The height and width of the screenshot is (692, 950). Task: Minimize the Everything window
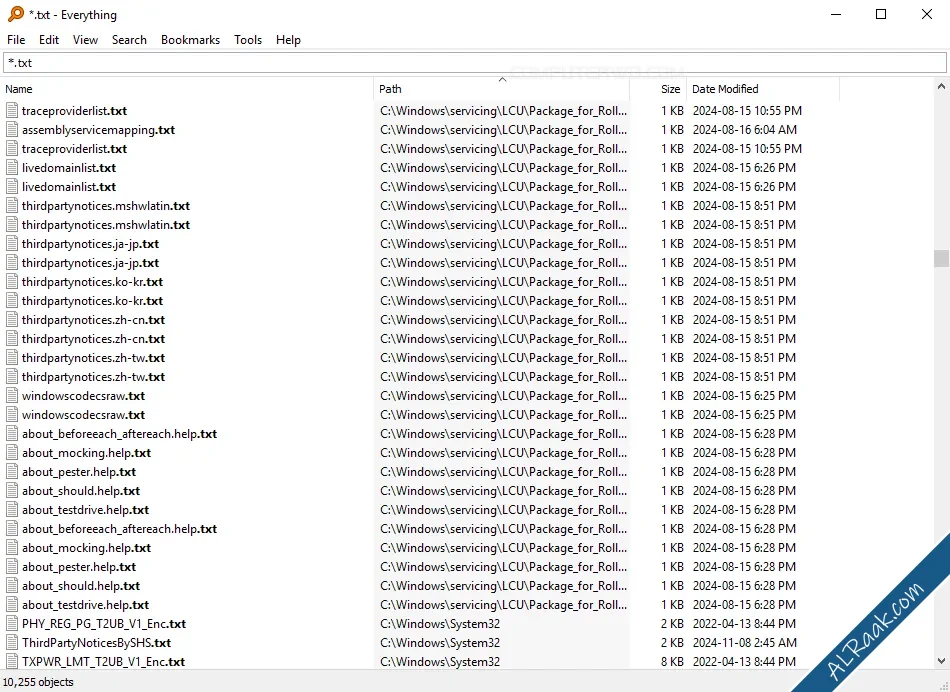click(x=836, y=15)
